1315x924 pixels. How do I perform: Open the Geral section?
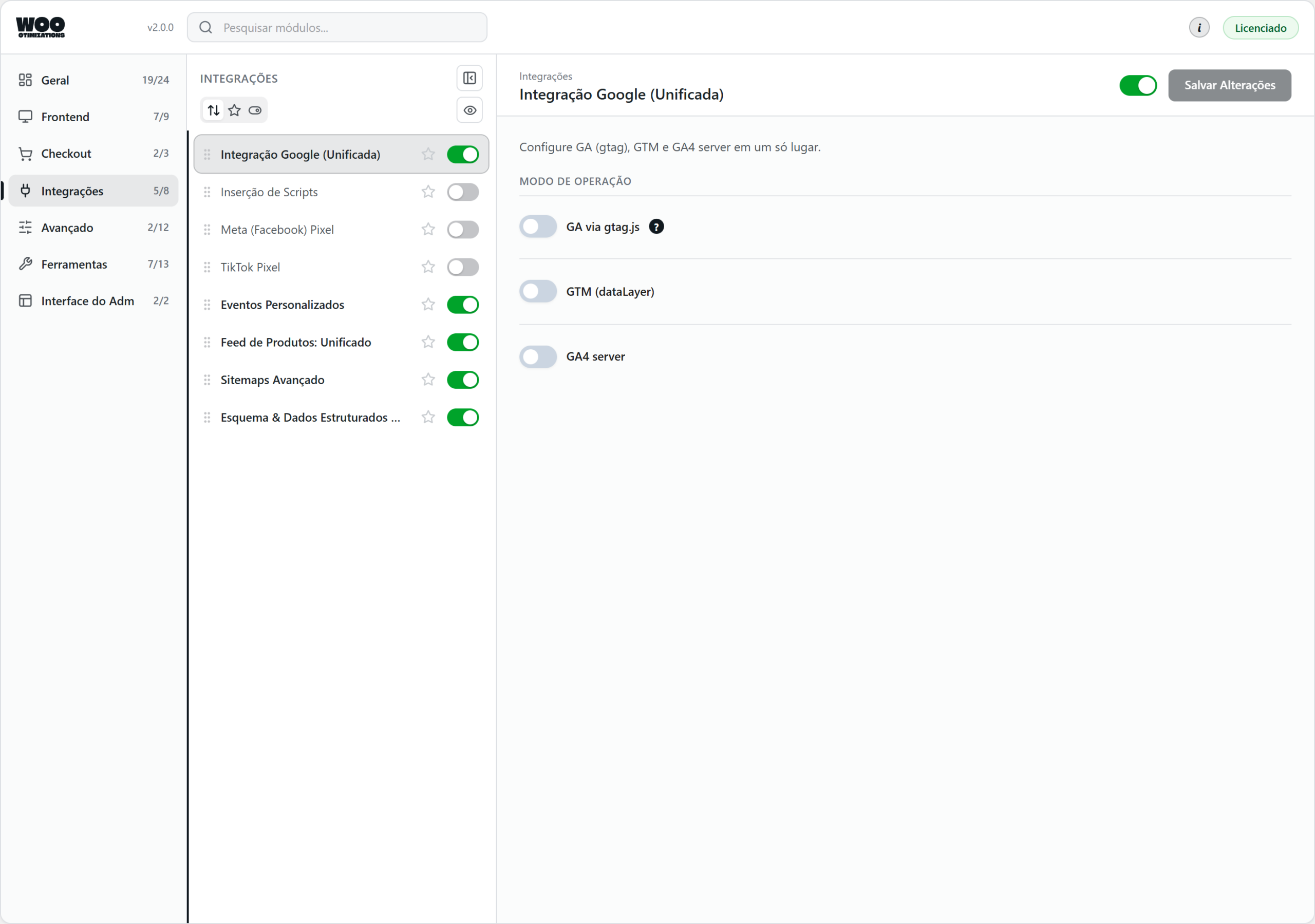[93, 80]
